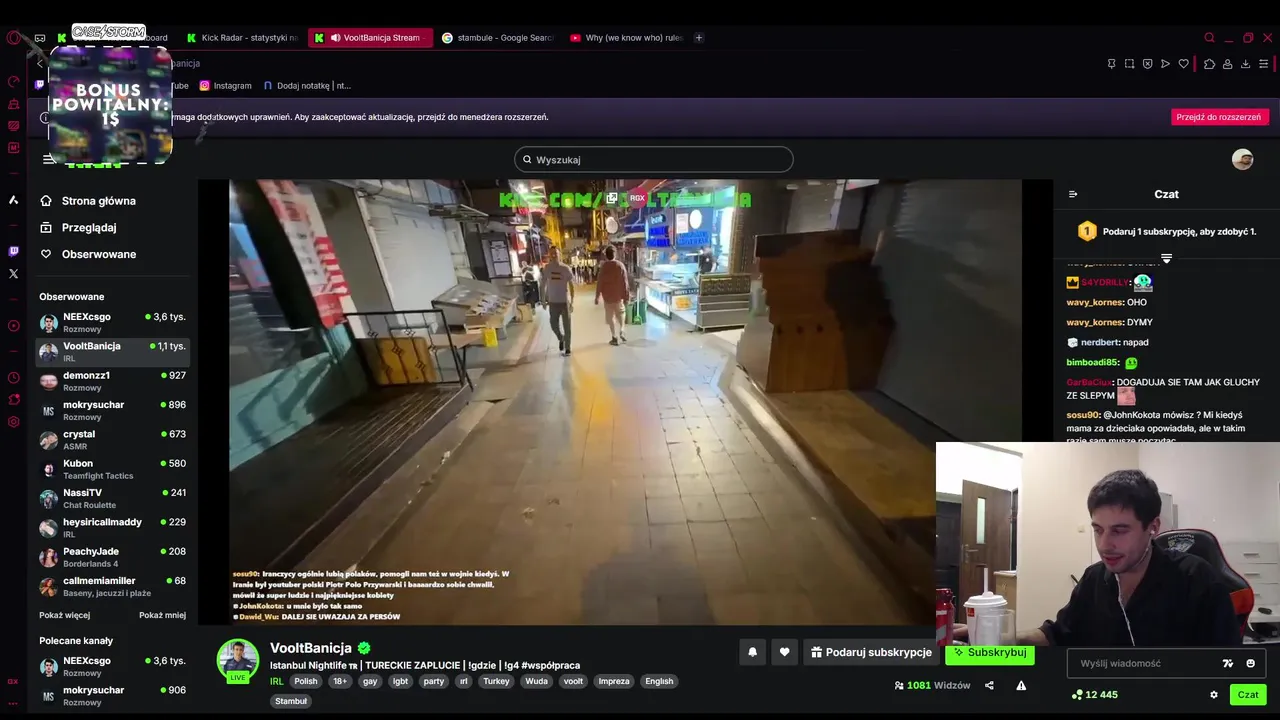Open the new tab plus button
Viewport: 1280px width, 720px height.
click(x=699, y=38)
